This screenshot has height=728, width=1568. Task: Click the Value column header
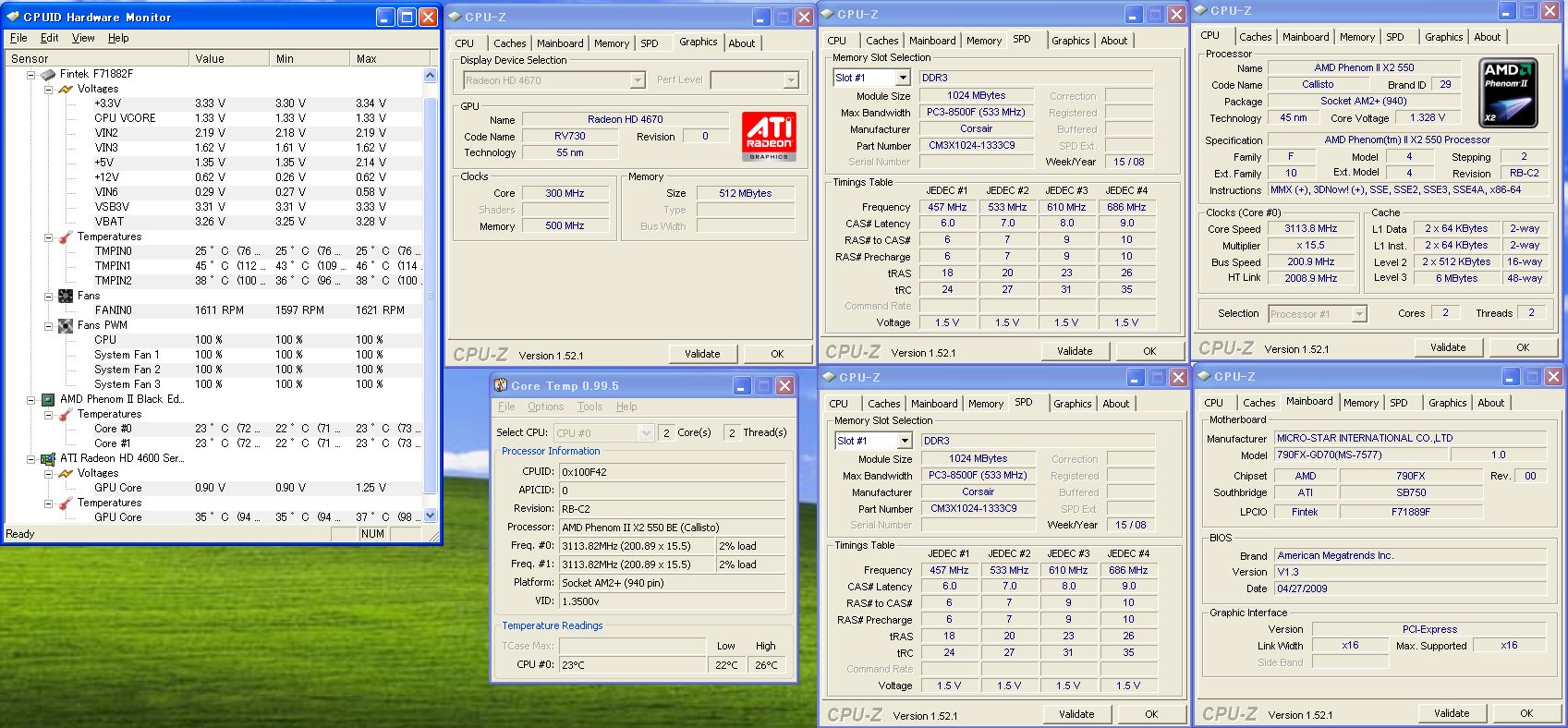pyautogui.click(x=228, y=58)
